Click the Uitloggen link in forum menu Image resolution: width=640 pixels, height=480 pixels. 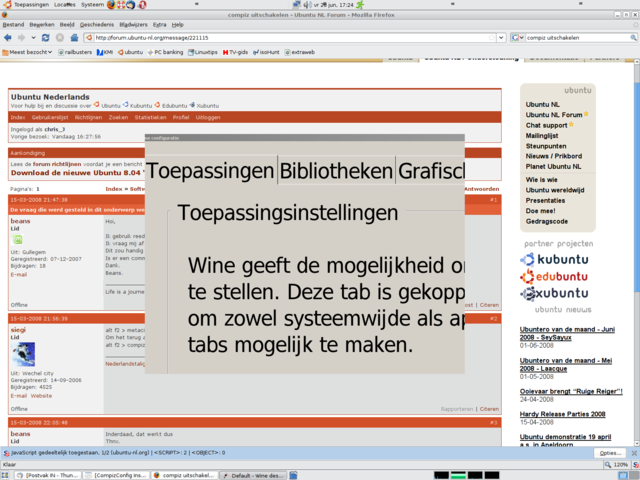[208, 117]
